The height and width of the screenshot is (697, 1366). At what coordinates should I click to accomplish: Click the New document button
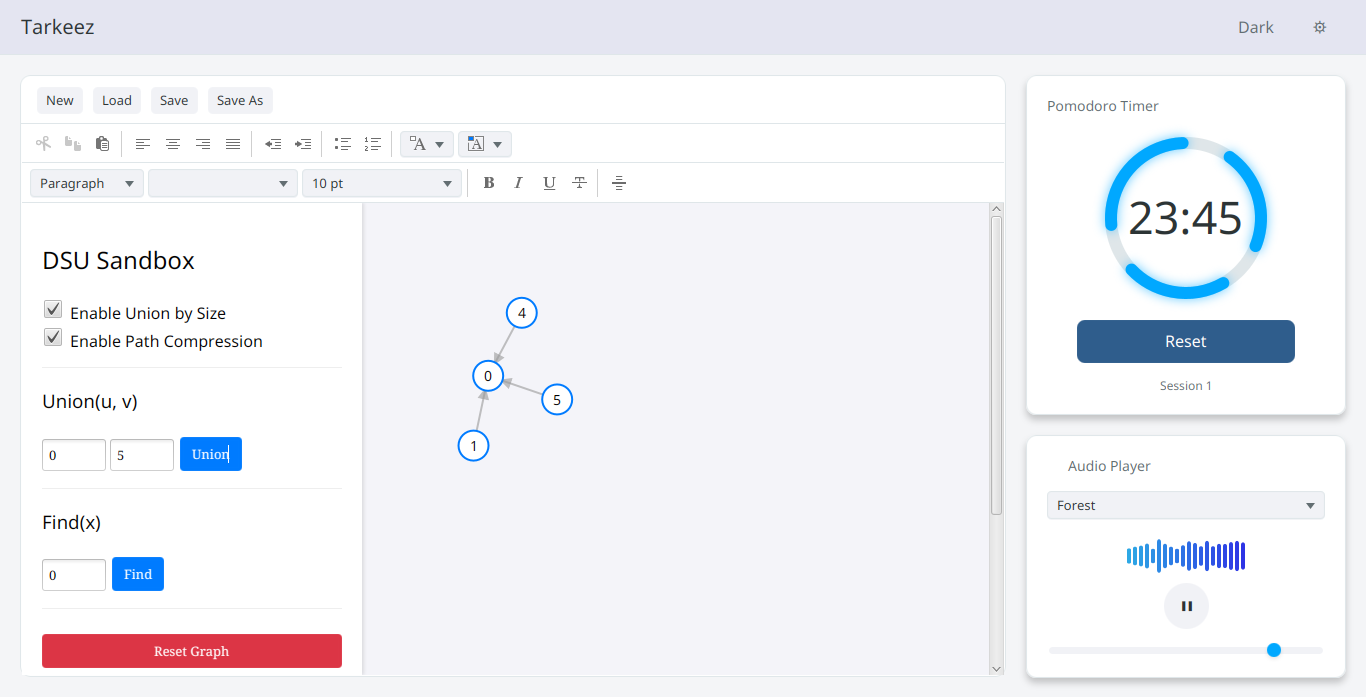[x=60, y=100]
